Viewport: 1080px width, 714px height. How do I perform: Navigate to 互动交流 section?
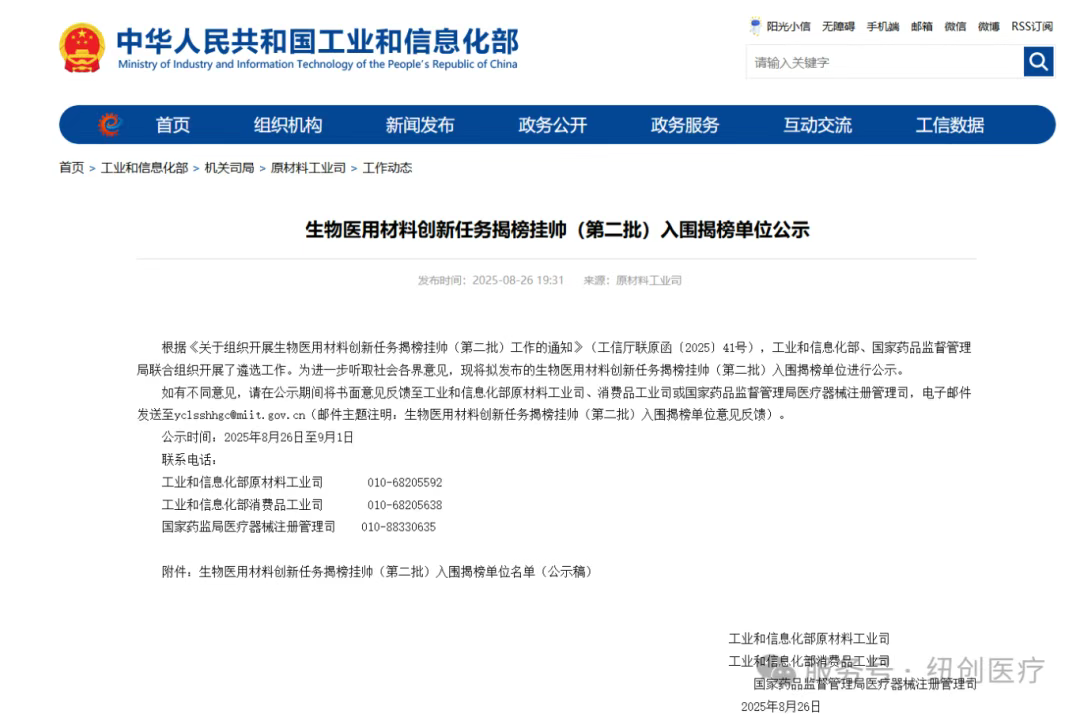pyautogui.click(x=817, y=125)
